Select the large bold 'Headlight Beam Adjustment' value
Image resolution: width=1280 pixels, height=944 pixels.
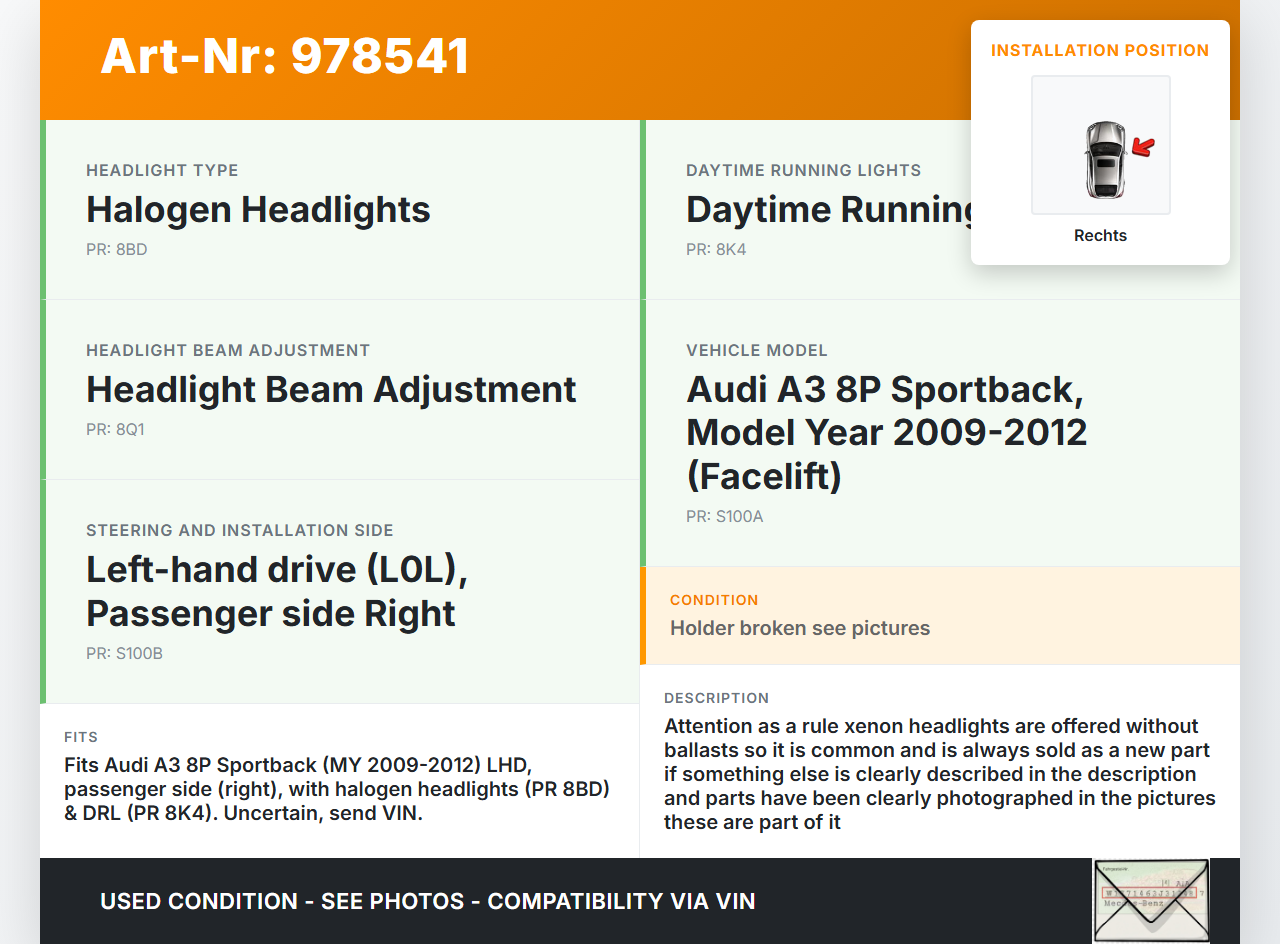(331, 390)
